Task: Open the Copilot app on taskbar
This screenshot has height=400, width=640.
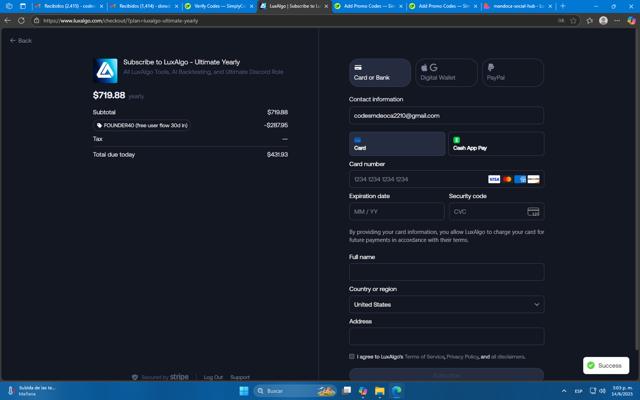Action: coord(363,391)
